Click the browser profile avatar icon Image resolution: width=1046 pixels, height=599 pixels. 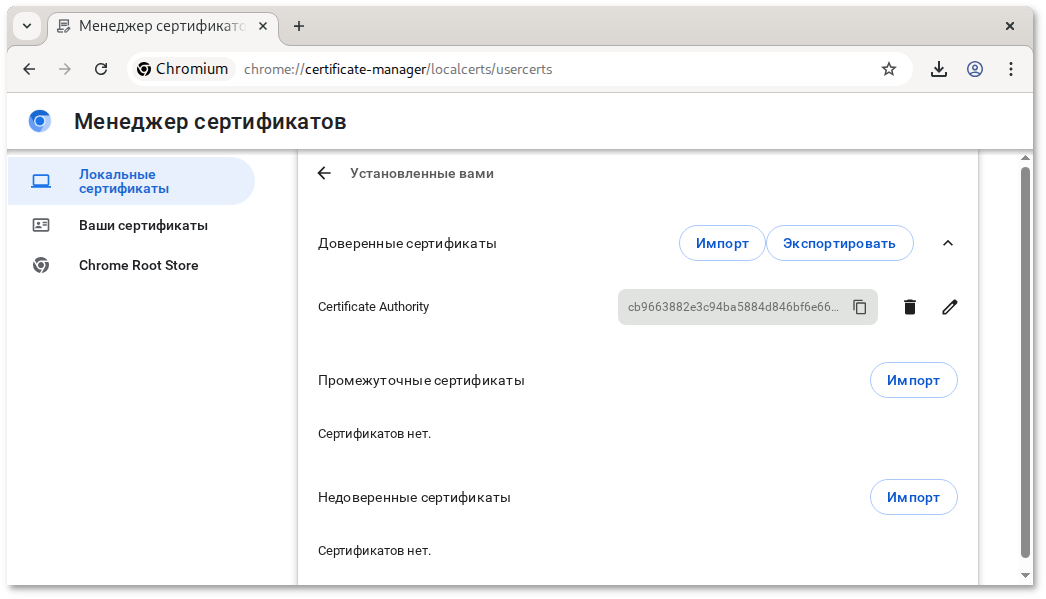click(x=975, y=68)
